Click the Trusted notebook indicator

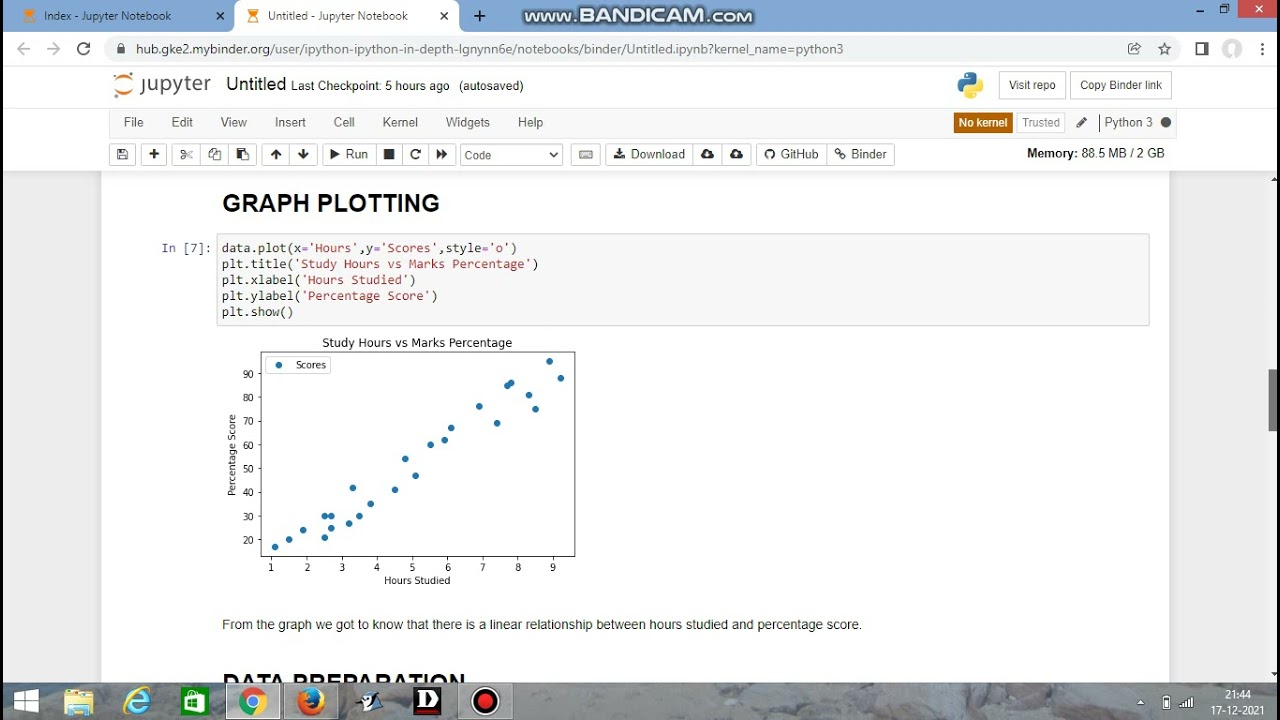1041,122
